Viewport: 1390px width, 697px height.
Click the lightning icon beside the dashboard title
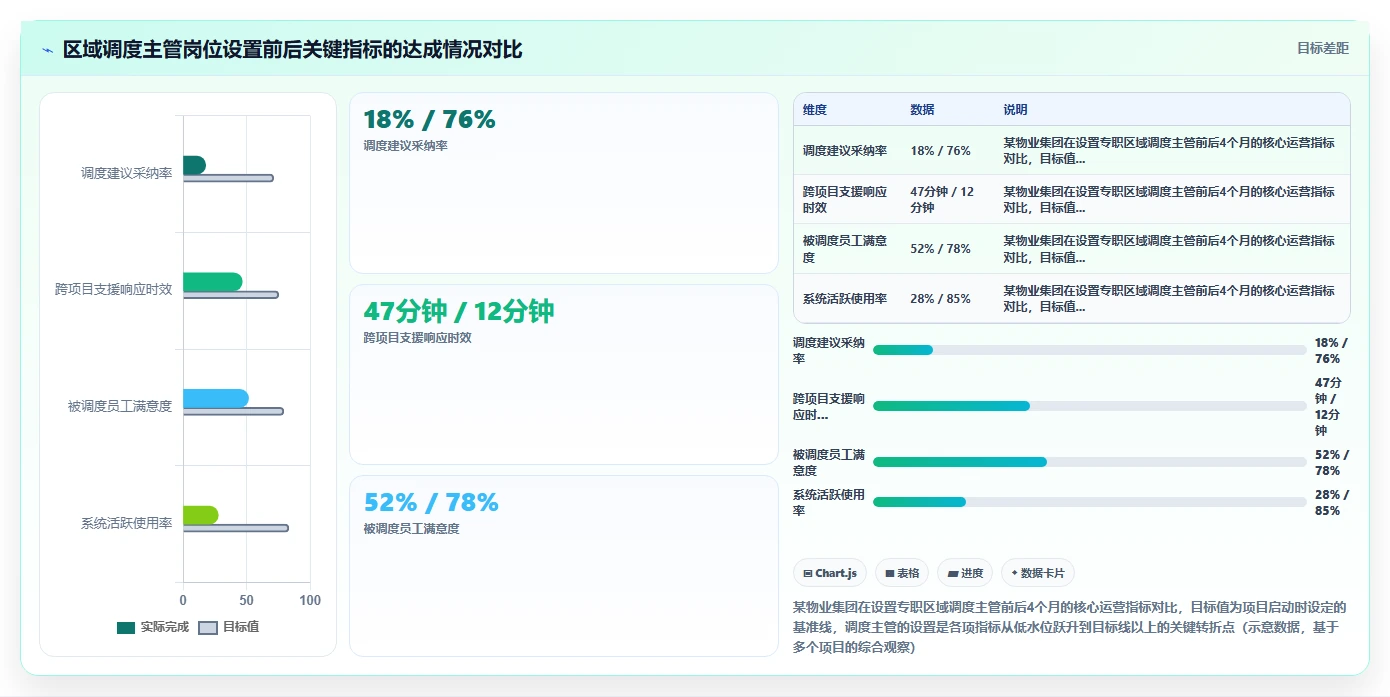point(47,50)
